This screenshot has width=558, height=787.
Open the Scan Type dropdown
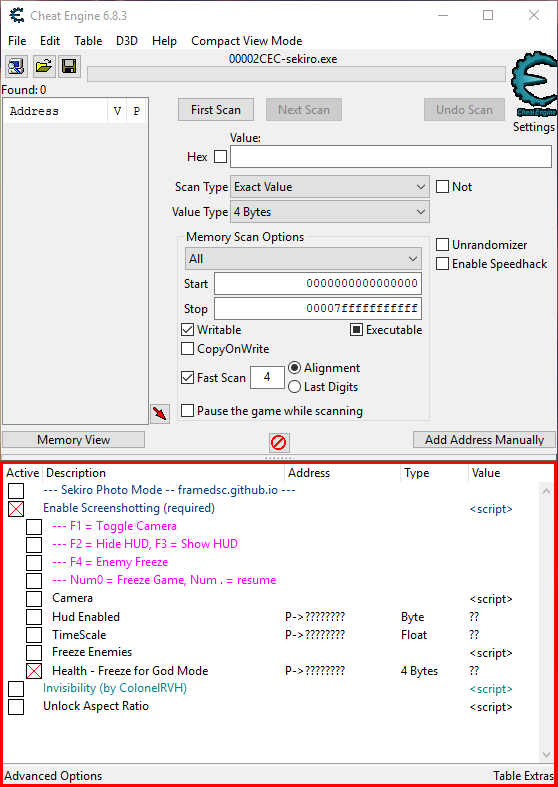click(x=330, y=187)
